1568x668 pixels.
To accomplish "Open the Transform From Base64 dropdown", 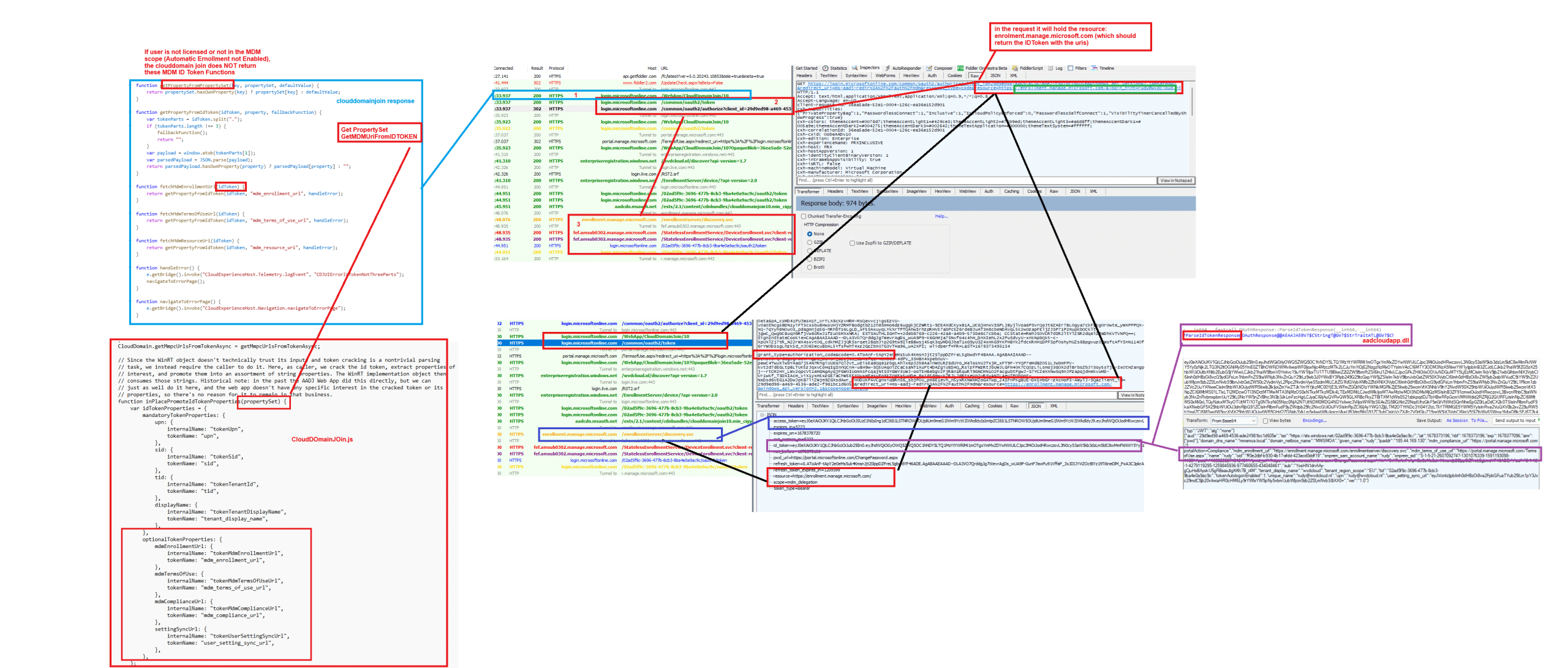I will coord(1233,421).
